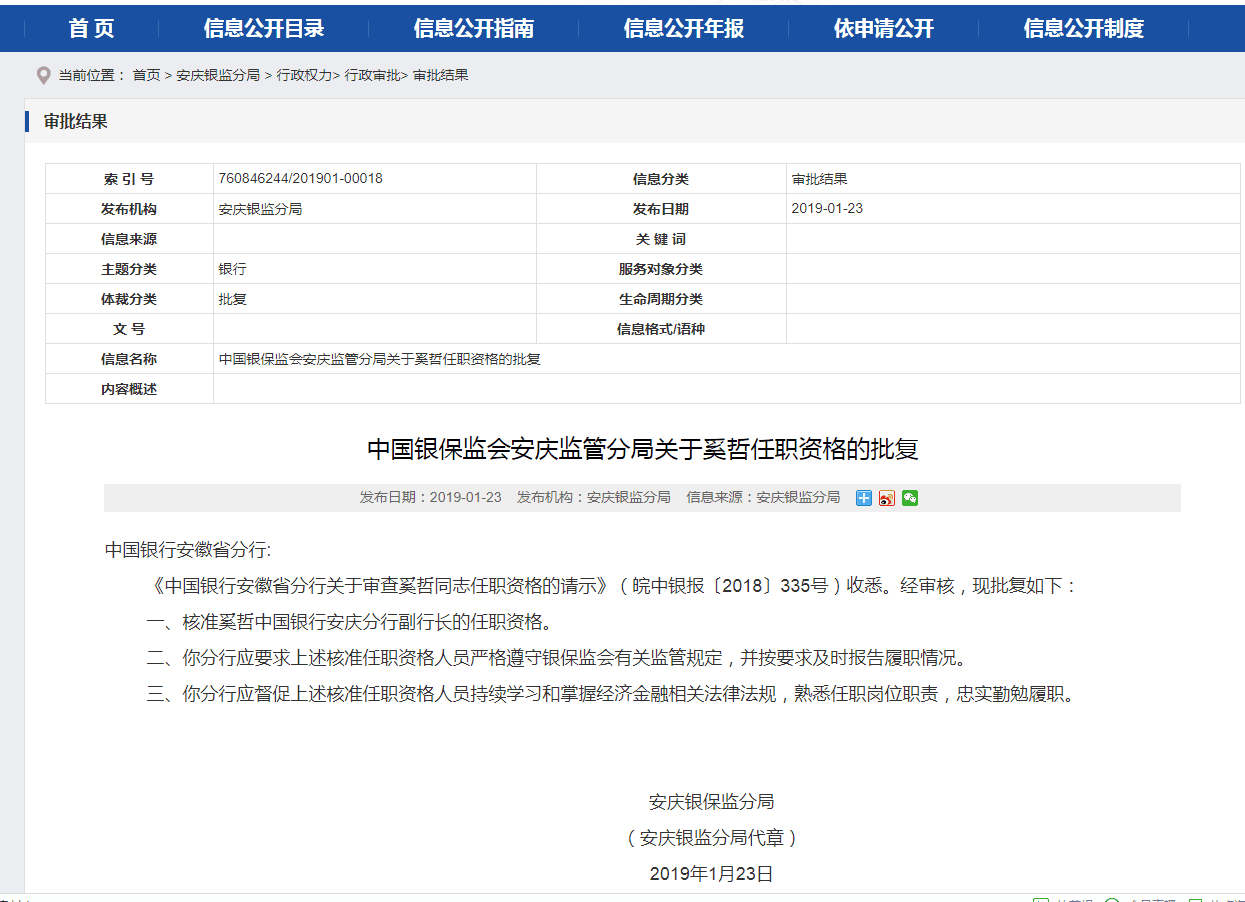This screenshot has width=1245, height=902.
Task: Click the closing date 2019年1月23日
Action: tap(711, 874)
